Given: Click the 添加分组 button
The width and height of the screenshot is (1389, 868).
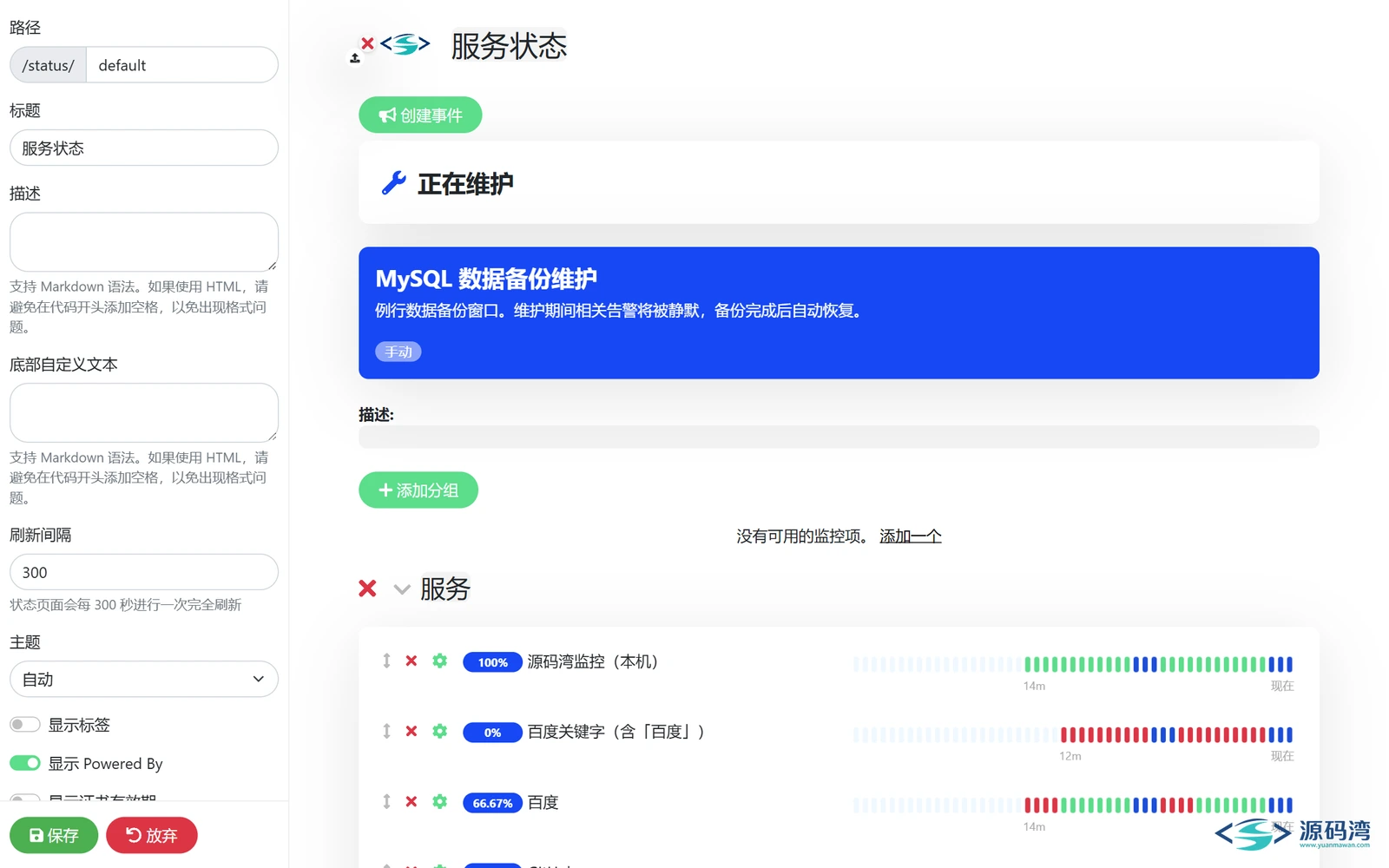Looking at the screenshot, I should [418, 490].
